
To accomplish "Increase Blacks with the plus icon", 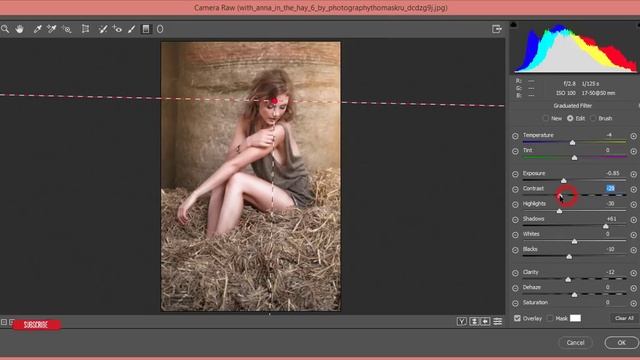I will click(633, 250).
